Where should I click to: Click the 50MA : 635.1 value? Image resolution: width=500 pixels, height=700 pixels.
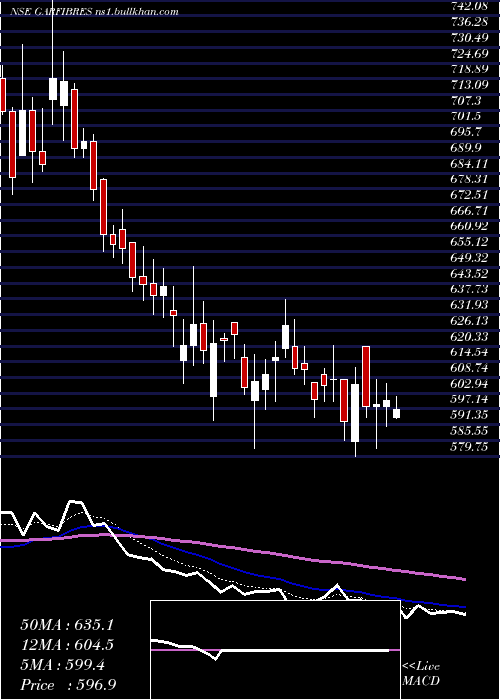pos(68,625)
